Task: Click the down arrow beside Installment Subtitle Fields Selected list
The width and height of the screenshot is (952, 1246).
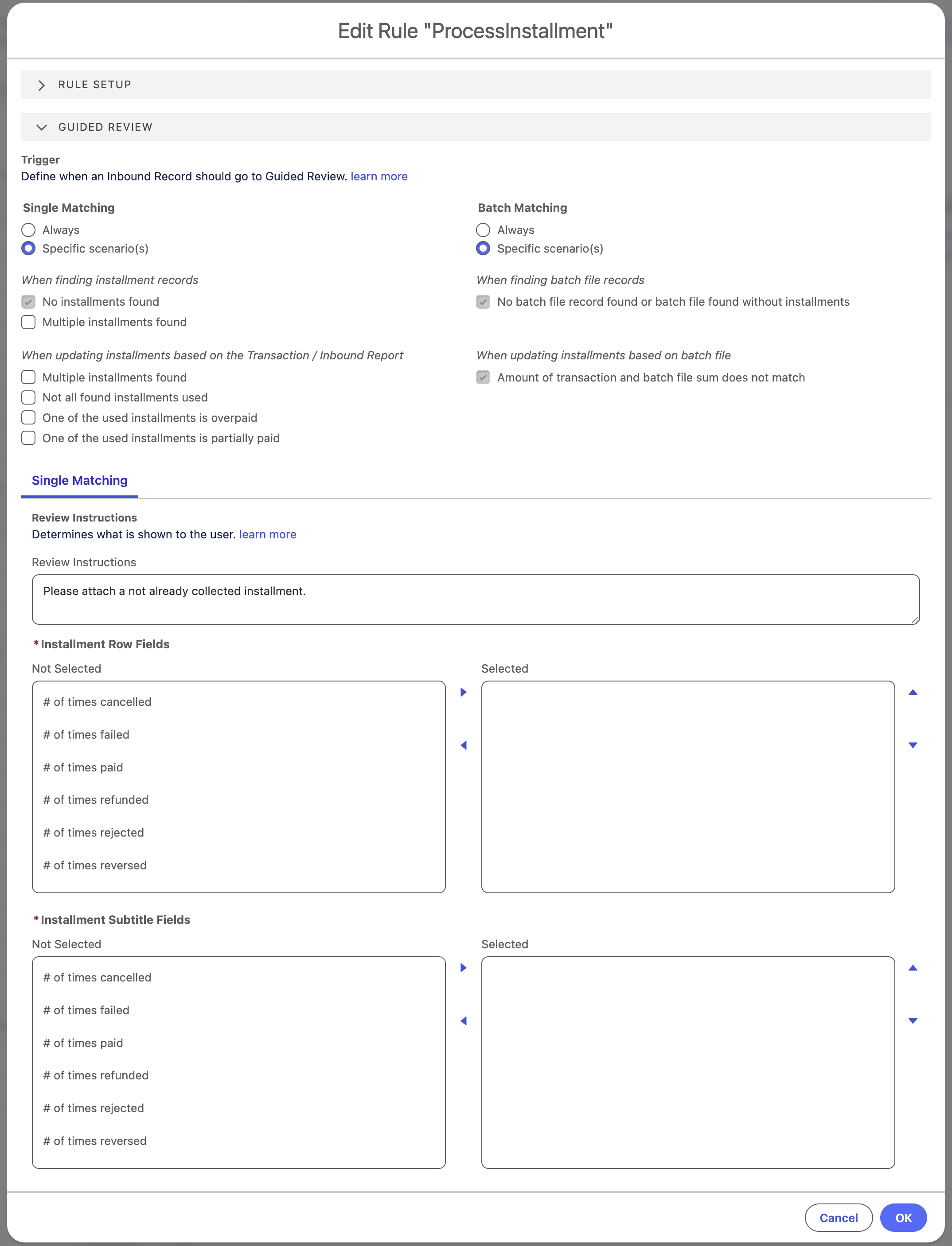Action: pos(913,1020)
